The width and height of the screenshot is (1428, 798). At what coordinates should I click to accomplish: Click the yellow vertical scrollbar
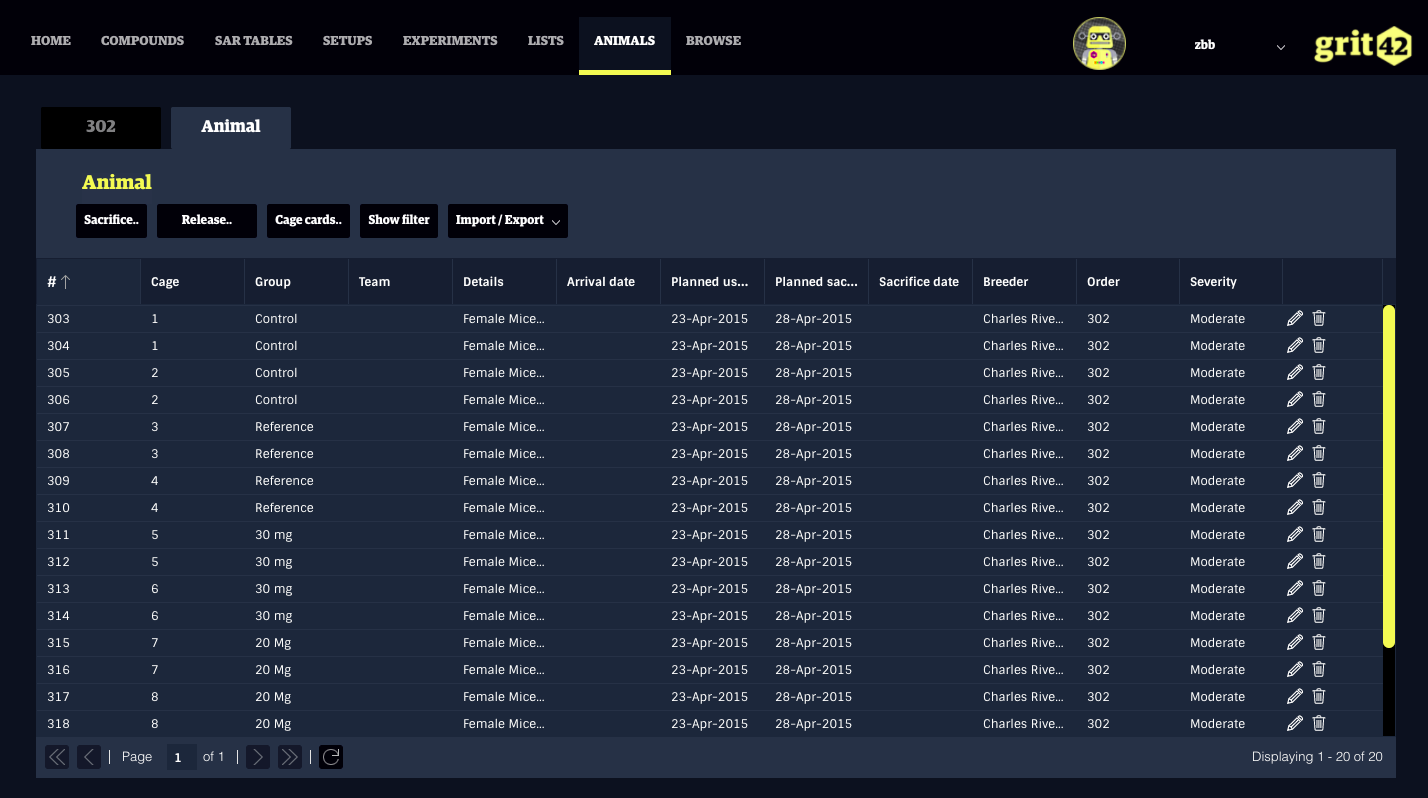point(1388,475)
